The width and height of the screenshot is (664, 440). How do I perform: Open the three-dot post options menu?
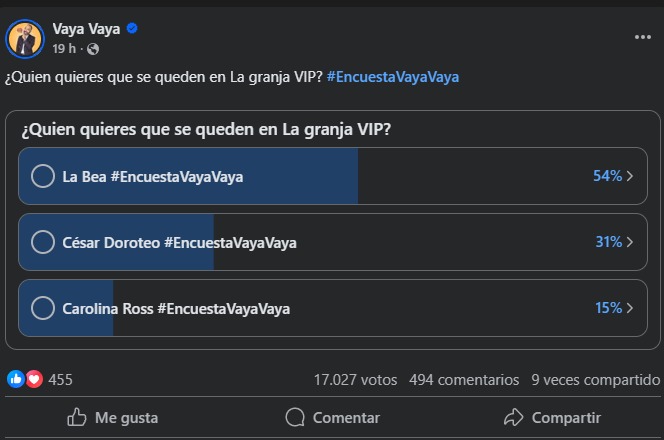642,37
